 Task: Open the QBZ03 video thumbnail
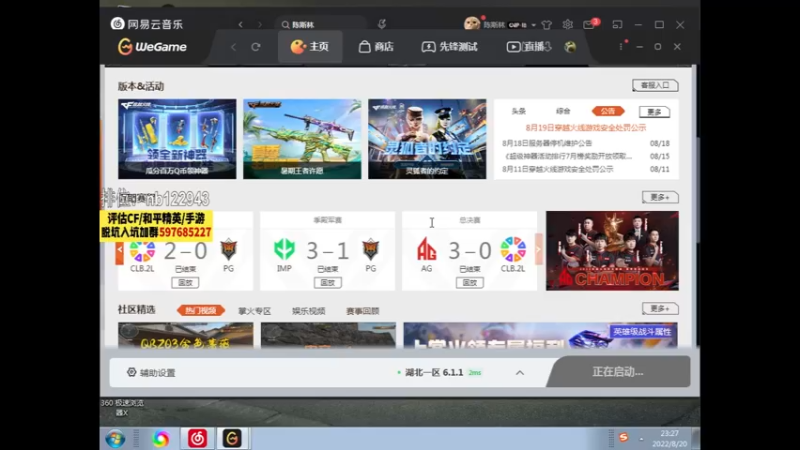click(185, 335)
